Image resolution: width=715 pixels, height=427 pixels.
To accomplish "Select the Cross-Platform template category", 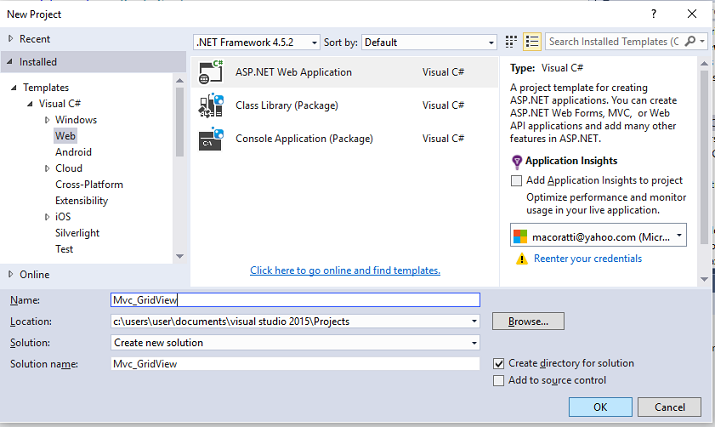I will coord(89,184).
